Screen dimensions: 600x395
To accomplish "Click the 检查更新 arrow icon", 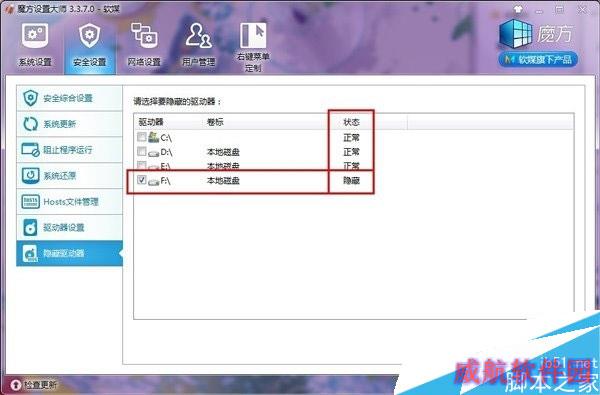I will (x=16, y=384).
